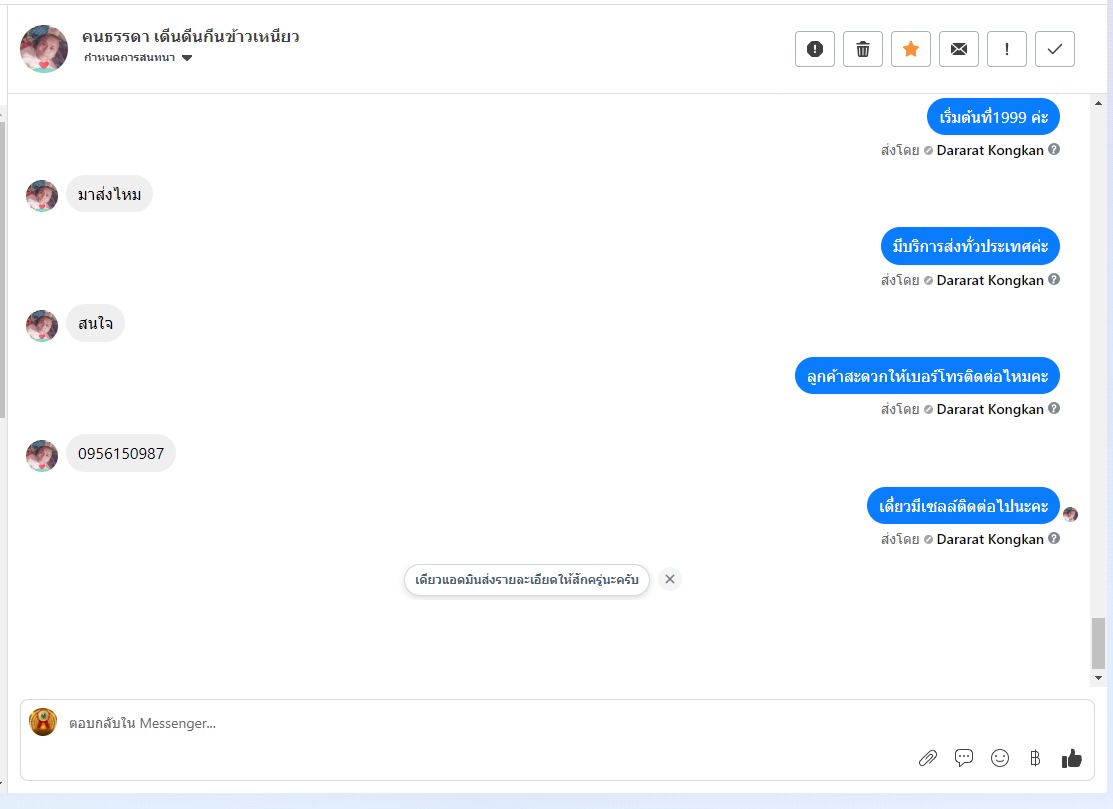
Task: Open the Dararat Kongkan link under เริ่มต้นที่1999
Action: point(989,150)
